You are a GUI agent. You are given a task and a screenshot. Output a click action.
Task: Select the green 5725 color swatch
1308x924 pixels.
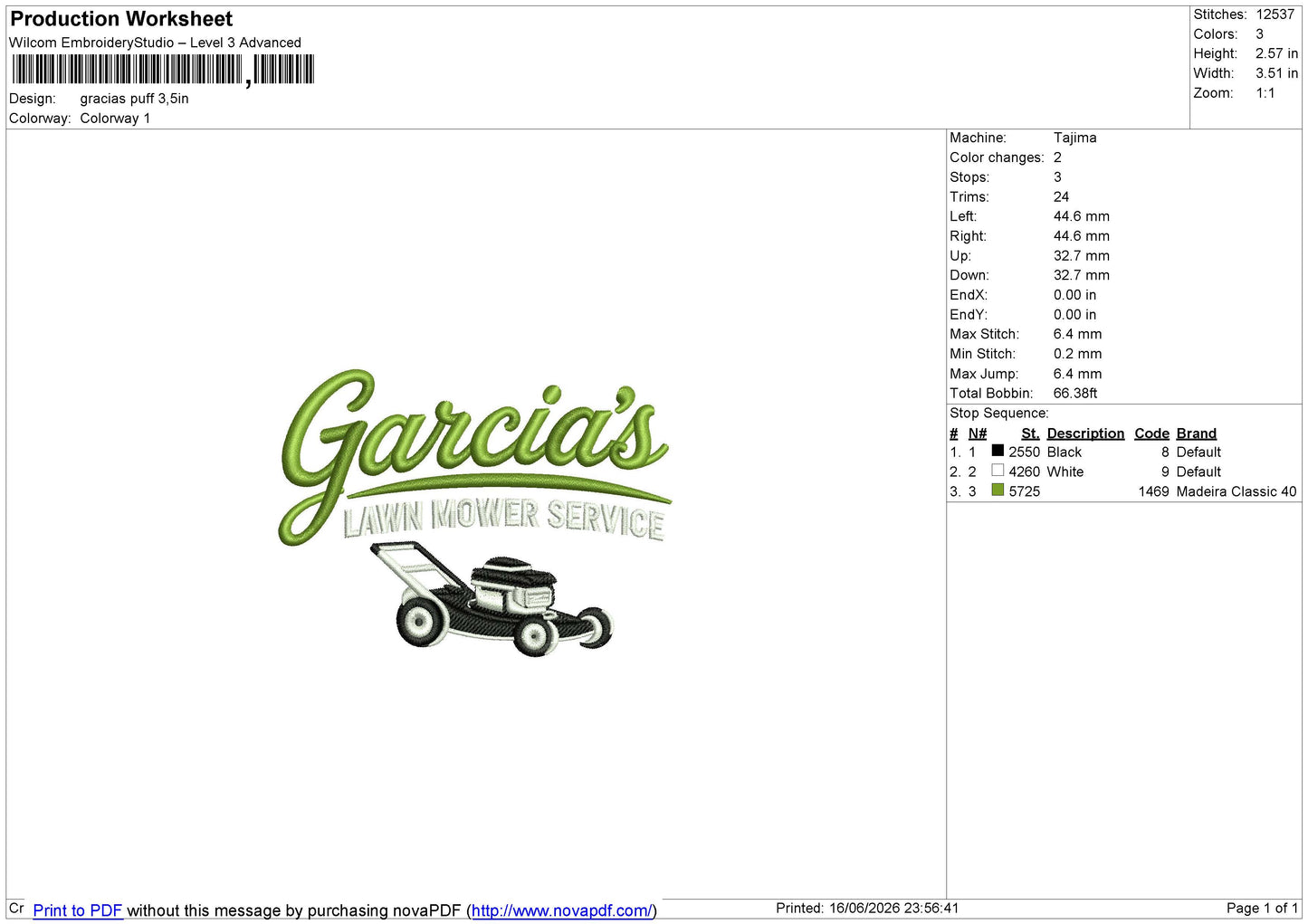pos(998,491)
